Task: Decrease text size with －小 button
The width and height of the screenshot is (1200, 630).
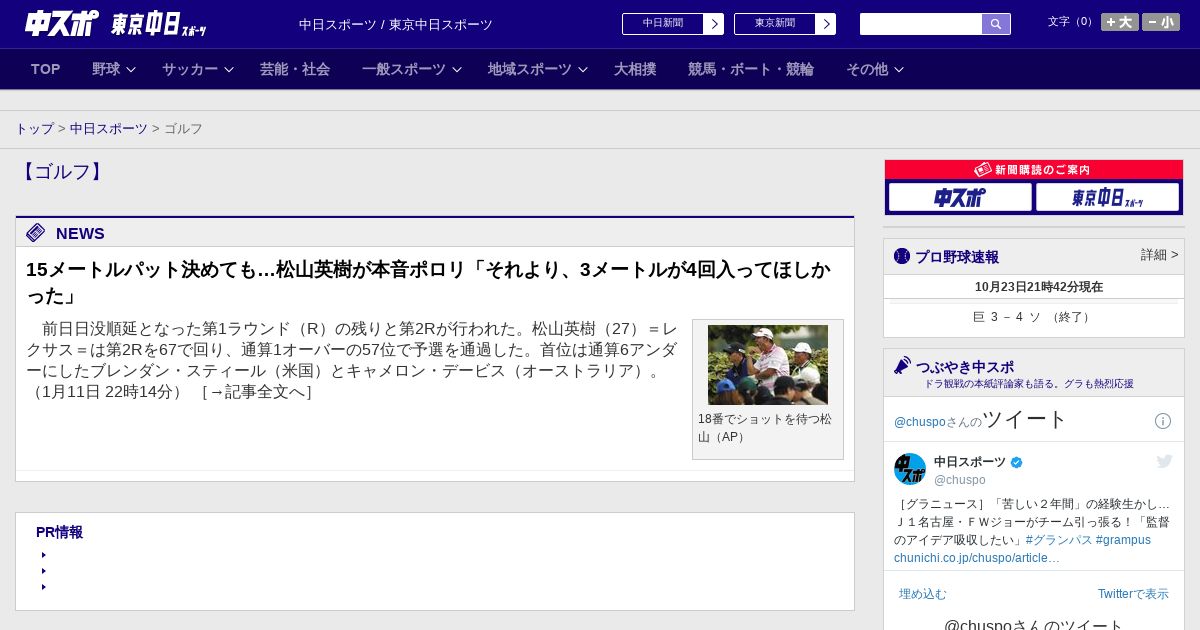Action: tap(1161, 22)
